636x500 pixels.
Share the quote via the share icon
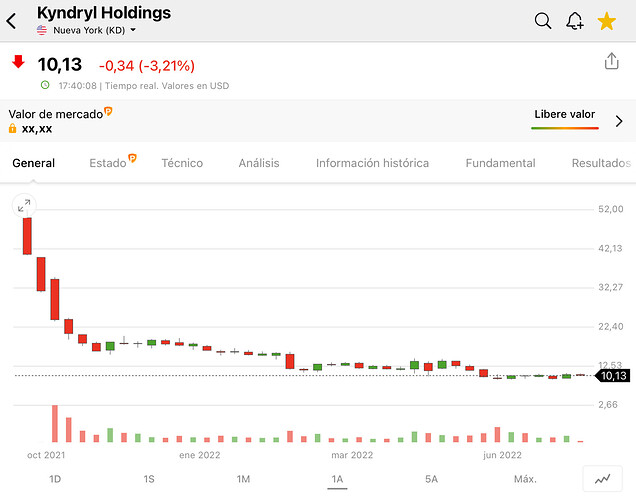611,61
